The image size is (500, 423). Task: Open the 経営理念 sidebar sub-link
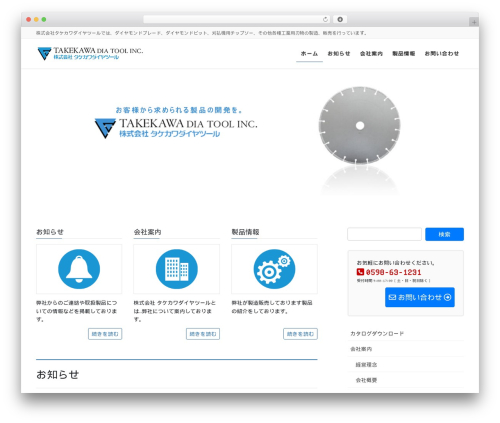click(x=366, y=365)
